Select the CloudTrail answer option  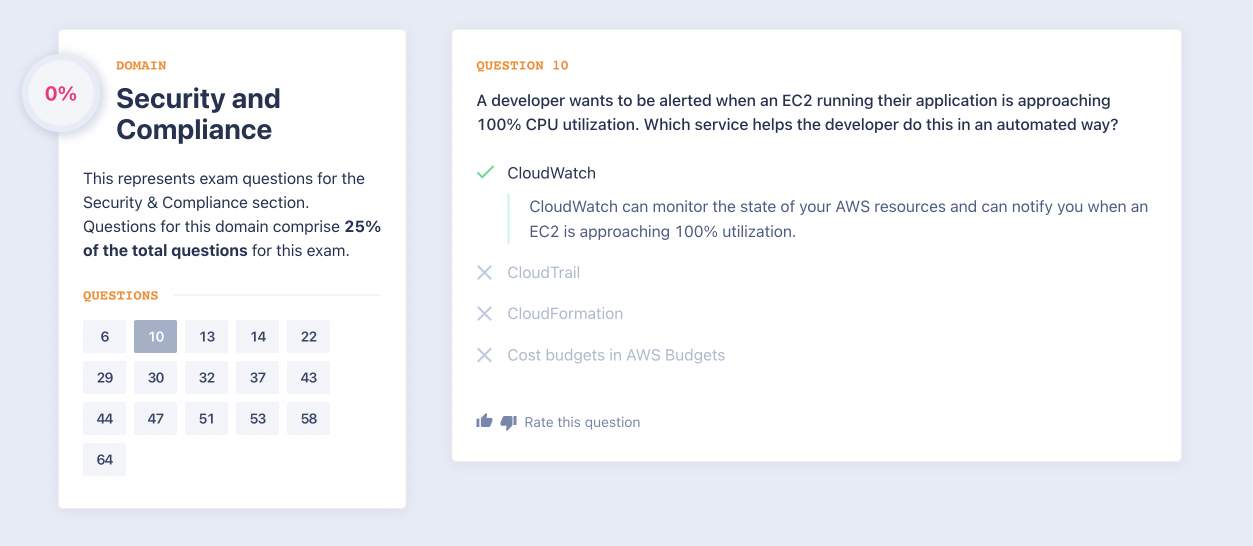543,273
